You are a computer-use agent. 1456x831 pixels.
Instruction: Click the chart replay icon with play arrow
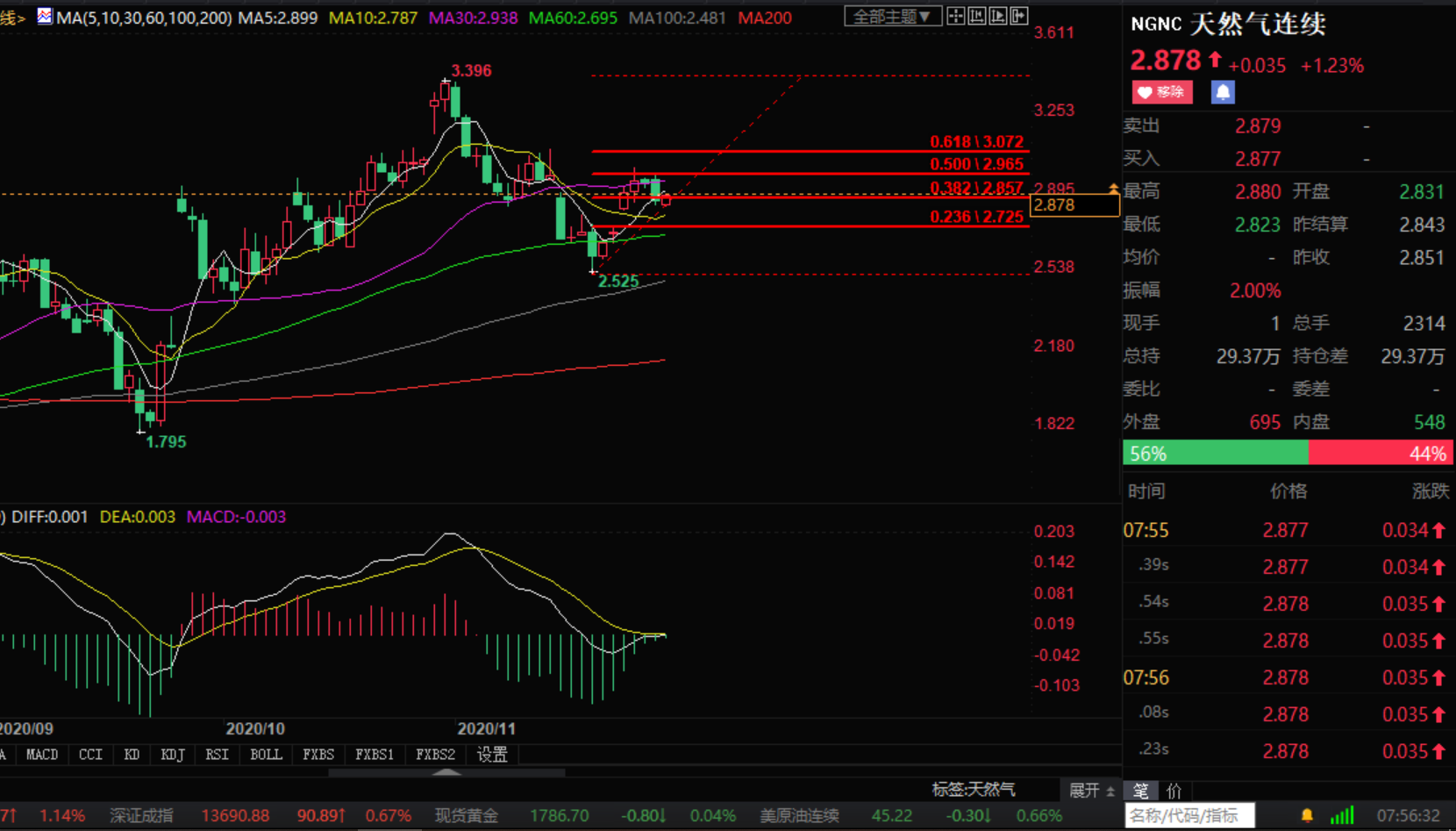click(998, 17)
